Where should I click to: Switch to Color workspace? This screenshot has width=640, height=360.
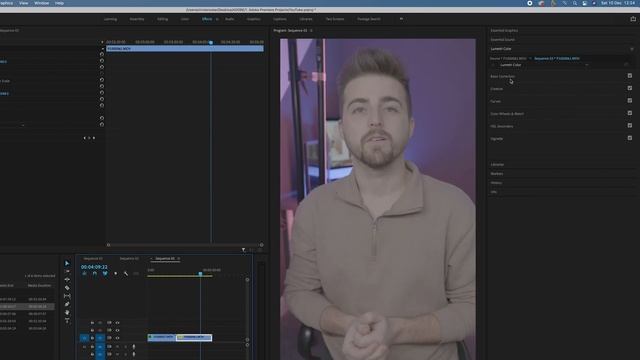tap(185, 19)
